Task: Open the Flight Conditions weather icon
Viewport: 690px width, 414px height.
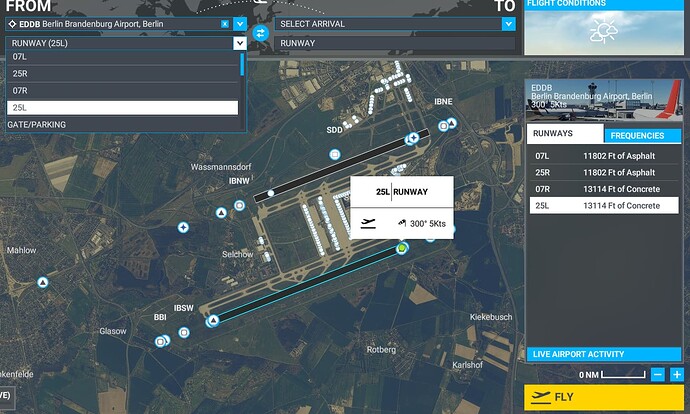Action: (x=602, y=32)
